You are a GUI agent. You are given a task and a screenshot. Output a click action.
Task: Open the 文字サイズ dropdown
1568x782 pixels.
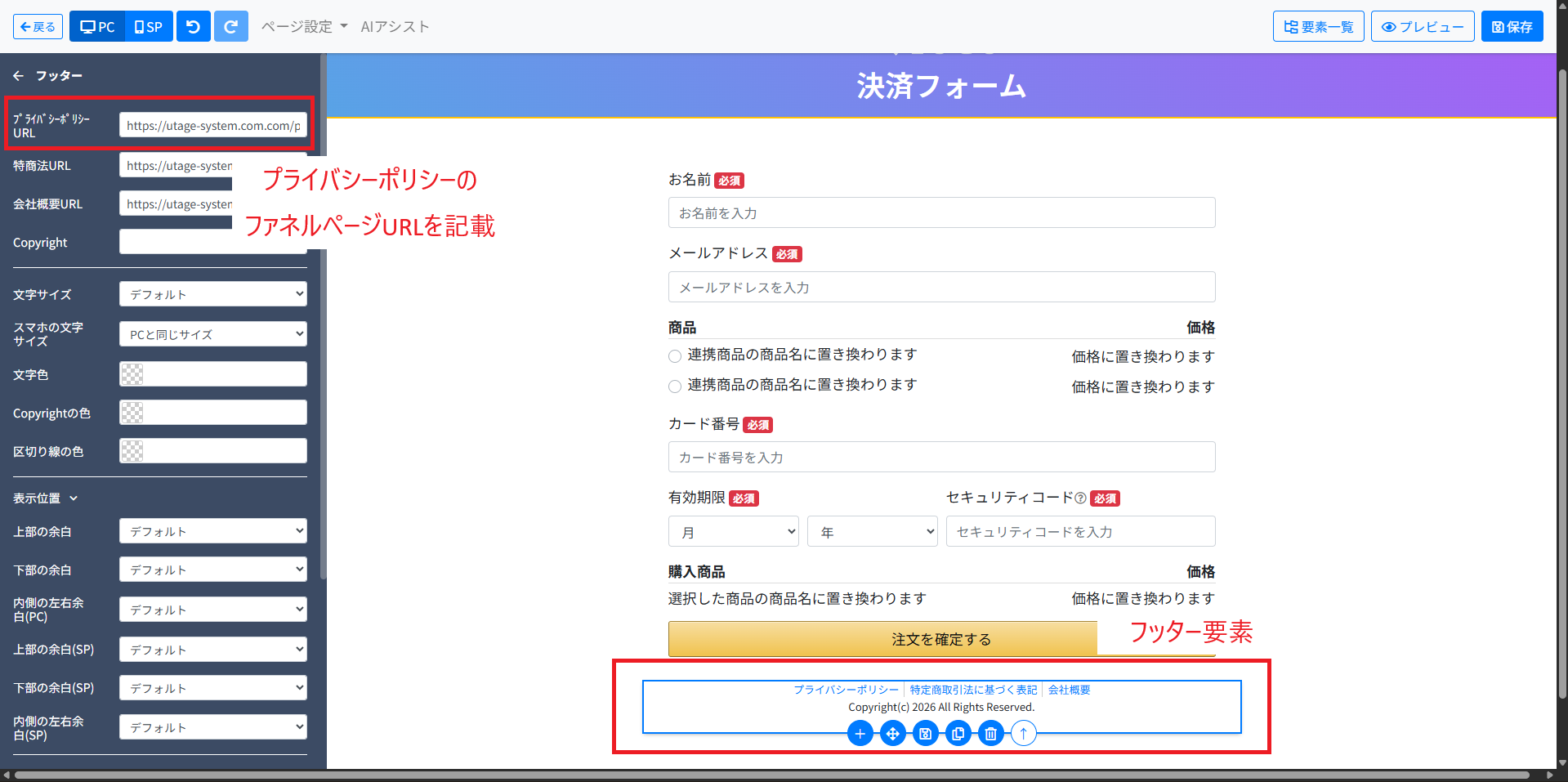(212, 294)
